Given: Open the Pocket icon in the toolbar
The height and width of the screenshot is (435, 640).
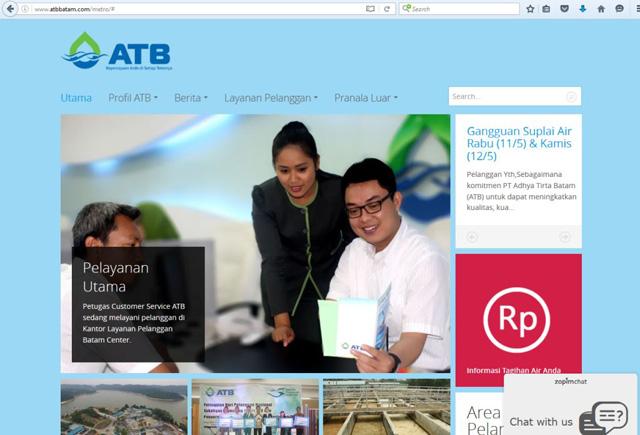Looking at the screenshot, I should click(564, 9).
